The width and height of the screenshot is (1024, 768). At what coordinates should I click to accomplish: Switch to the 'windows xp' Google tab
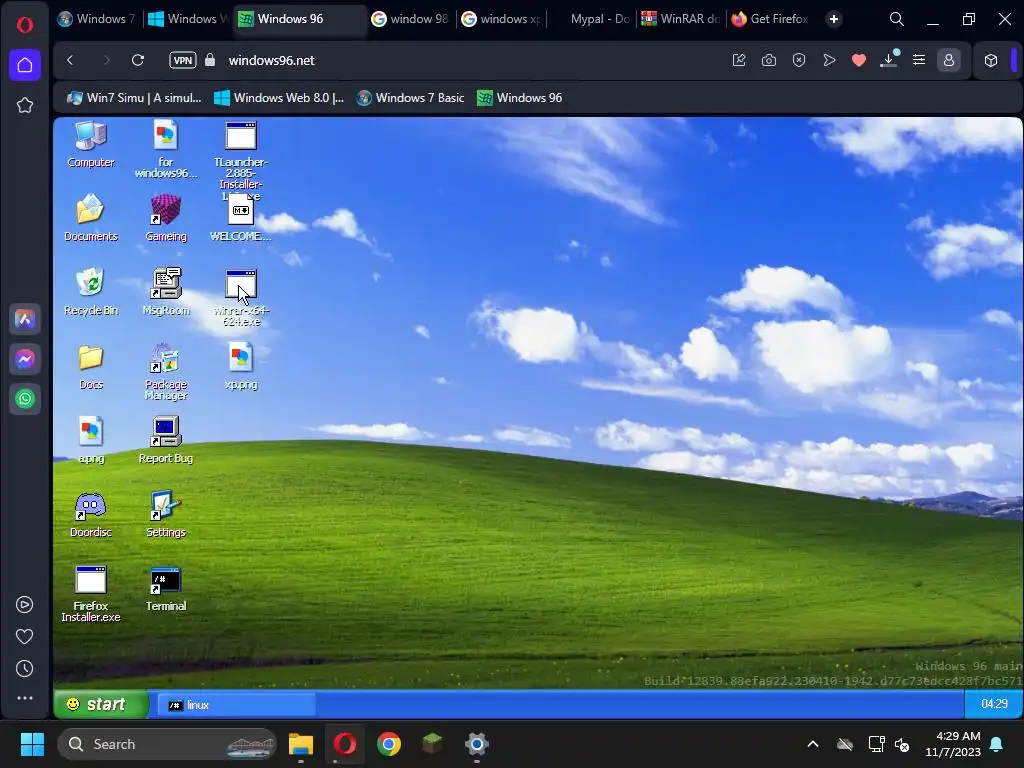[501, 19]
